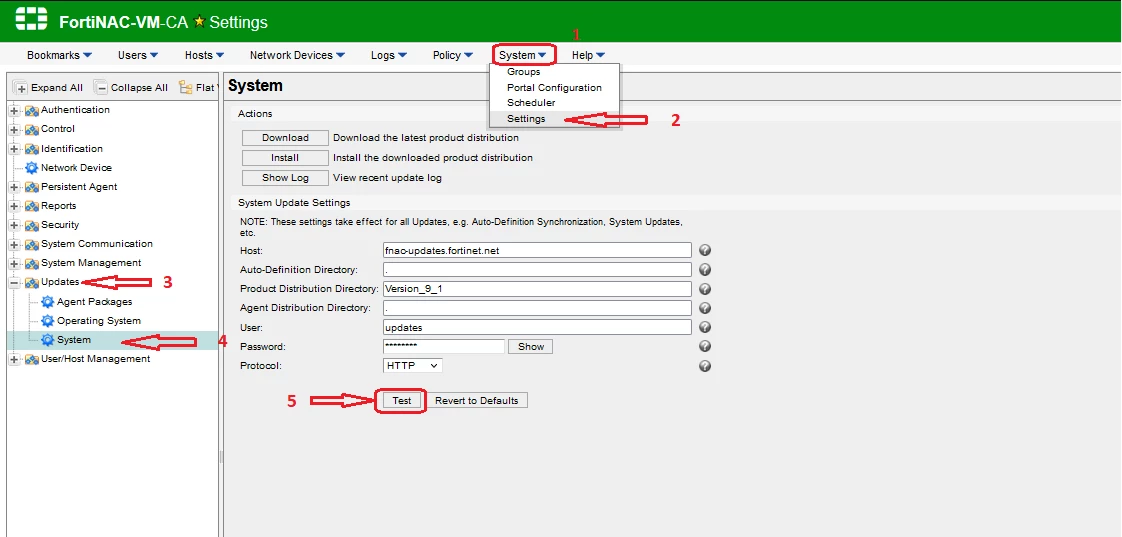The width and height of the screenshot is (1122, 537).
Task: Expand the User/Host Management tree node
Action: click(x=14, y=359)
